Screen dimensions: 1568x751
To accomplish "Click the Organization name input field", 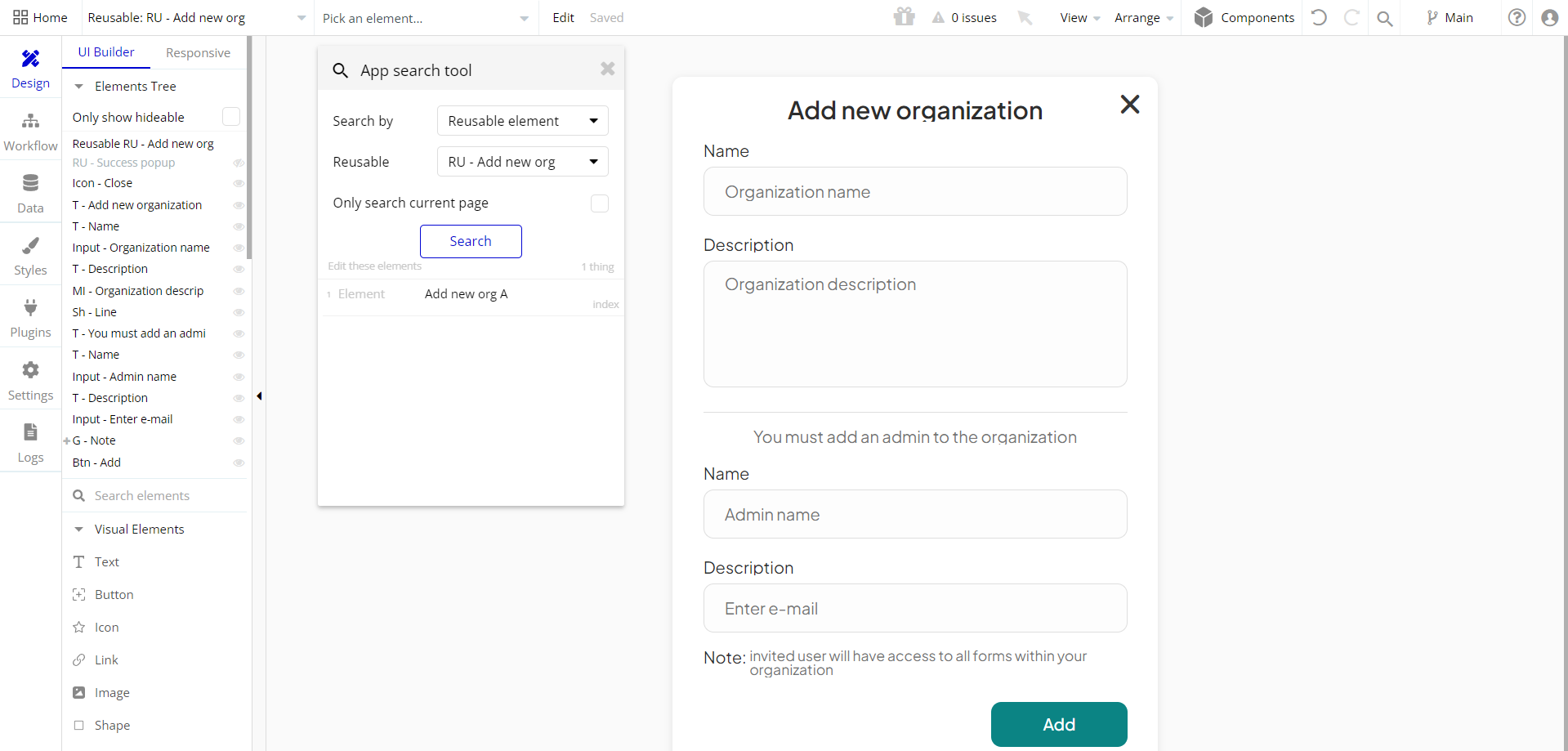I will (914, 192).
